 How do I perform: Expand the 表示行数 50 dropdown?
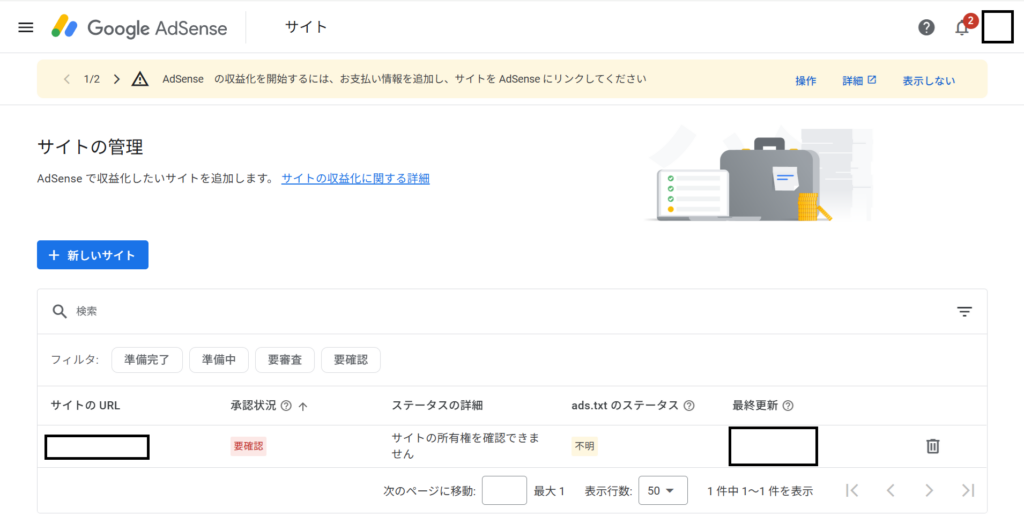coord(662,491)
